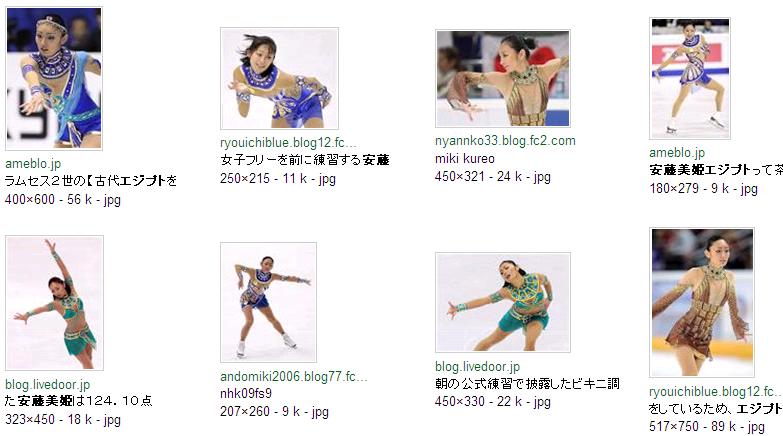Visit the blog.livedoor.jp link under the 450×330 image

coord(477,367)
